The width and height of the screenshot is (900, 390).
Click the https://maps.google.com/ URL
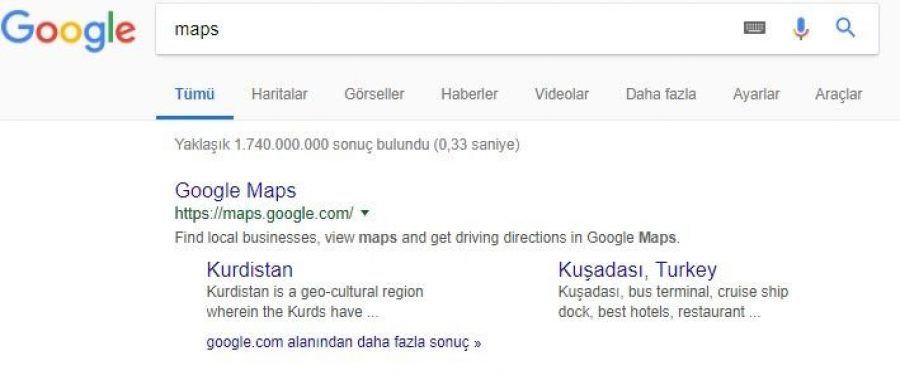pos(264,214)
